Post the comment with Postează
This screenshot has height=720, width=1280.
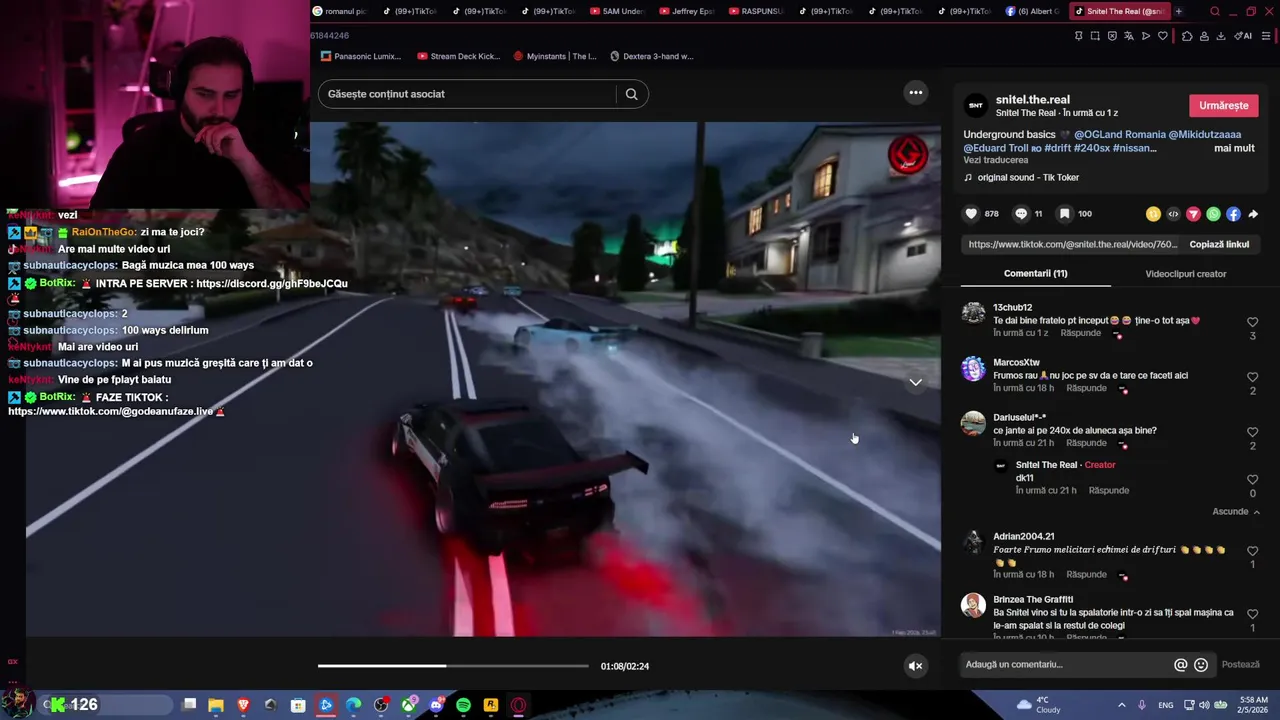(1240, 664)
